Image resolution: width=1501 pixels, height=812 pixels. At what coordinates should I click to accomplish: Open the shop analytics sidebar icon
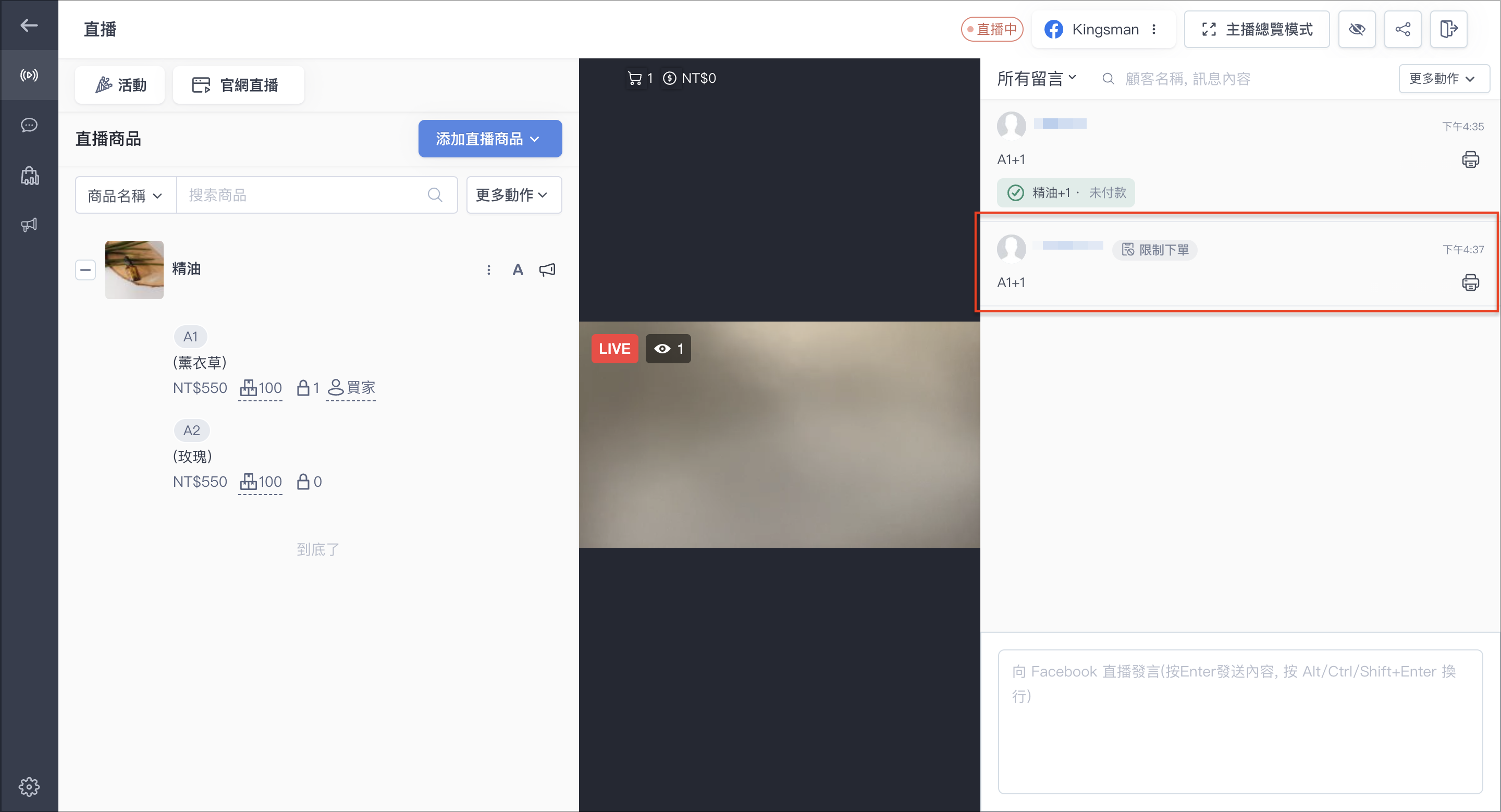[x=30, y=175]
